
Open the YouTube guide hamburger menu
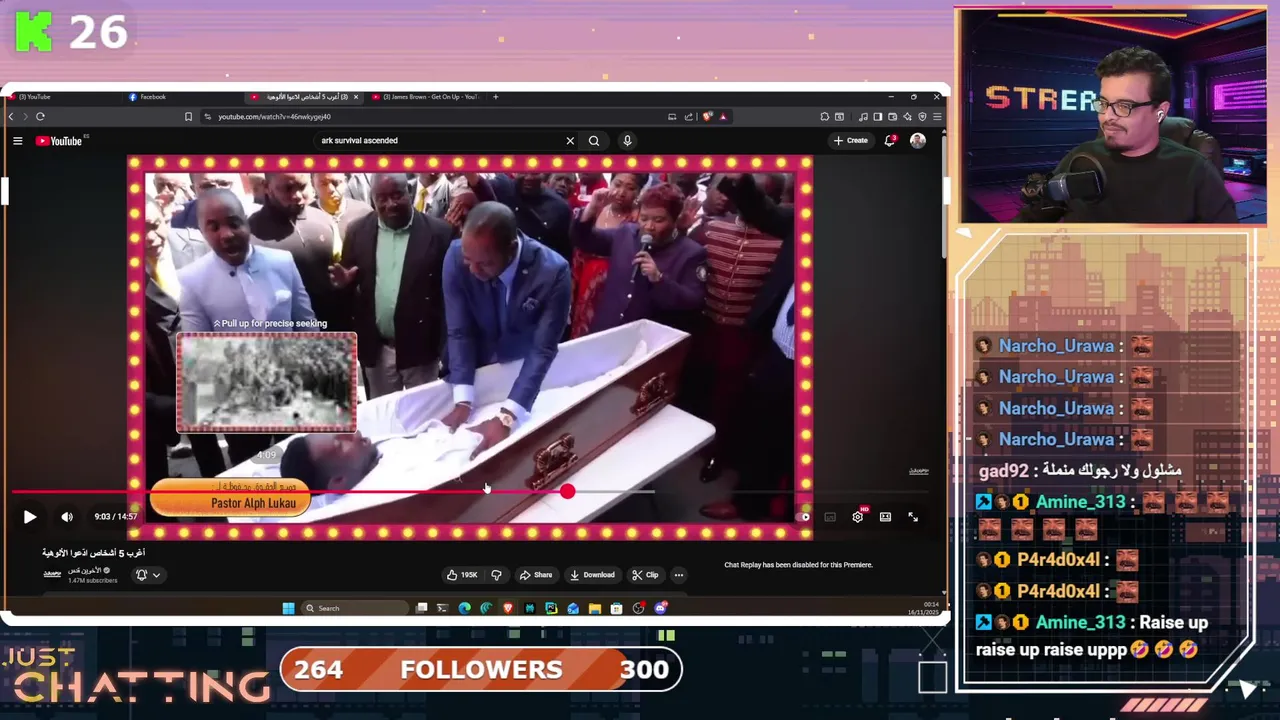click(18, 141)
